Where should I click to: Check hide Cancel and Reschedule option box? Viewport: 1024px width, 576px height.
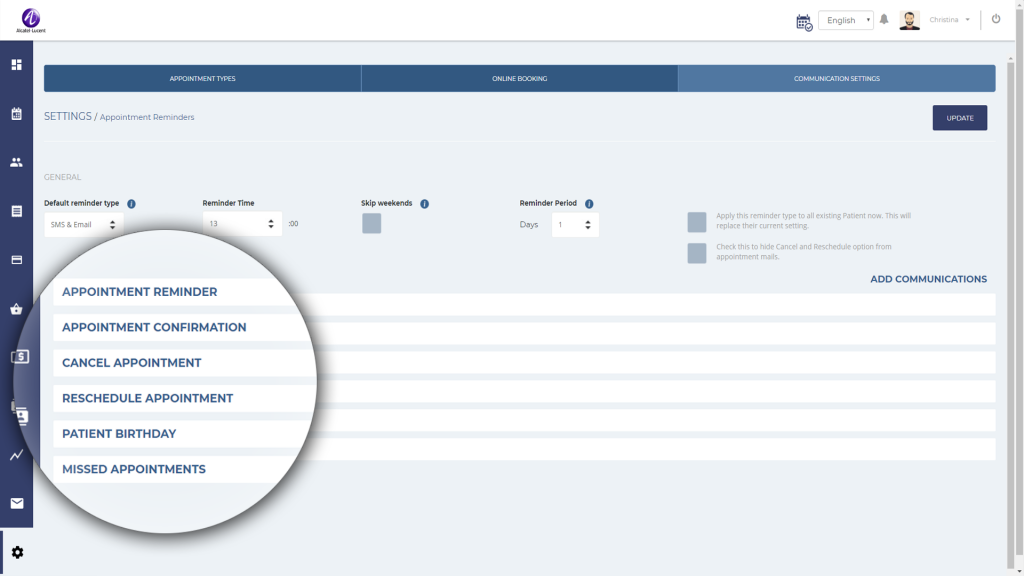click(697, 253)
